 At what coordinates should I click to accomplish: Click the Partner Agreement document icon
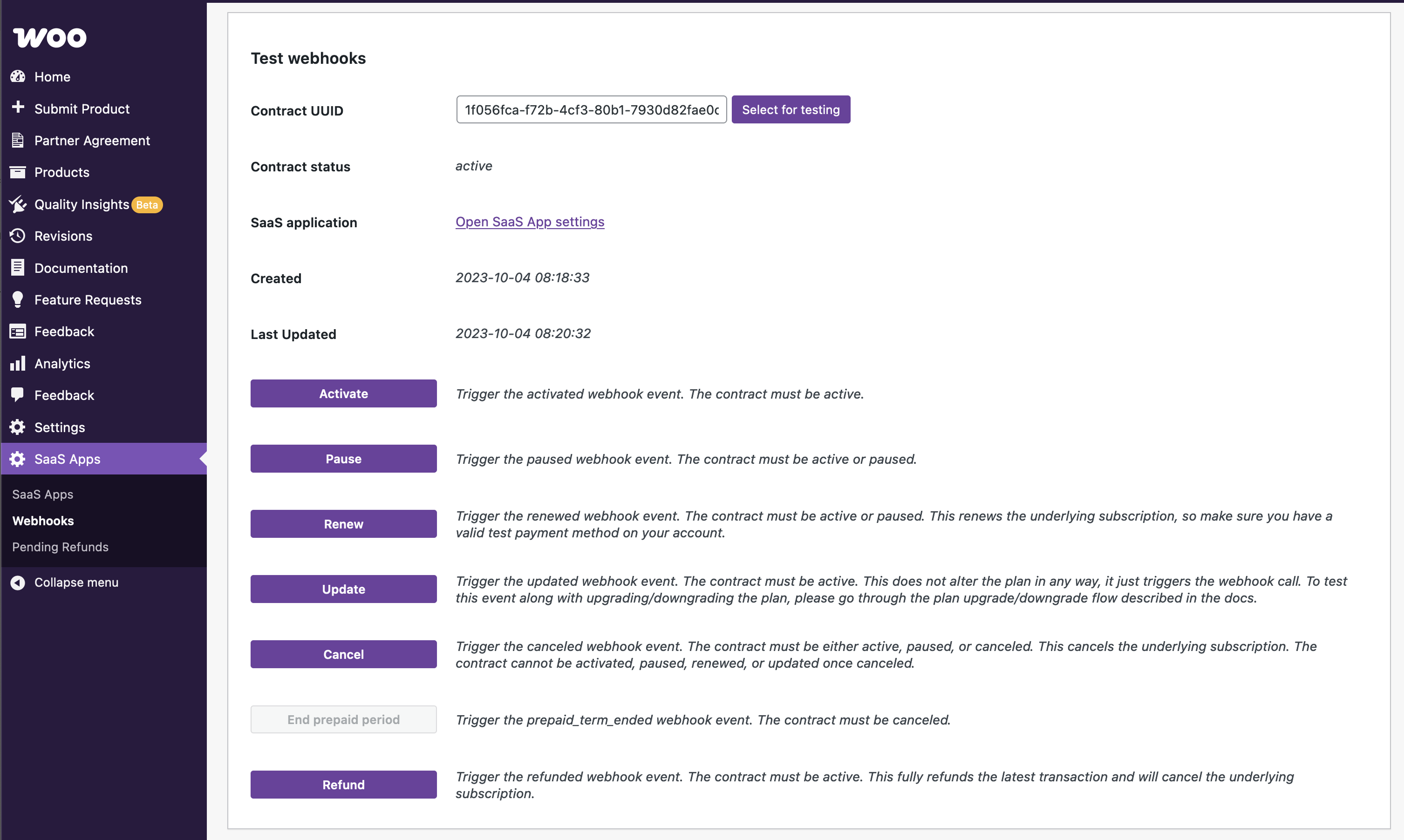[x=18, y=140]
